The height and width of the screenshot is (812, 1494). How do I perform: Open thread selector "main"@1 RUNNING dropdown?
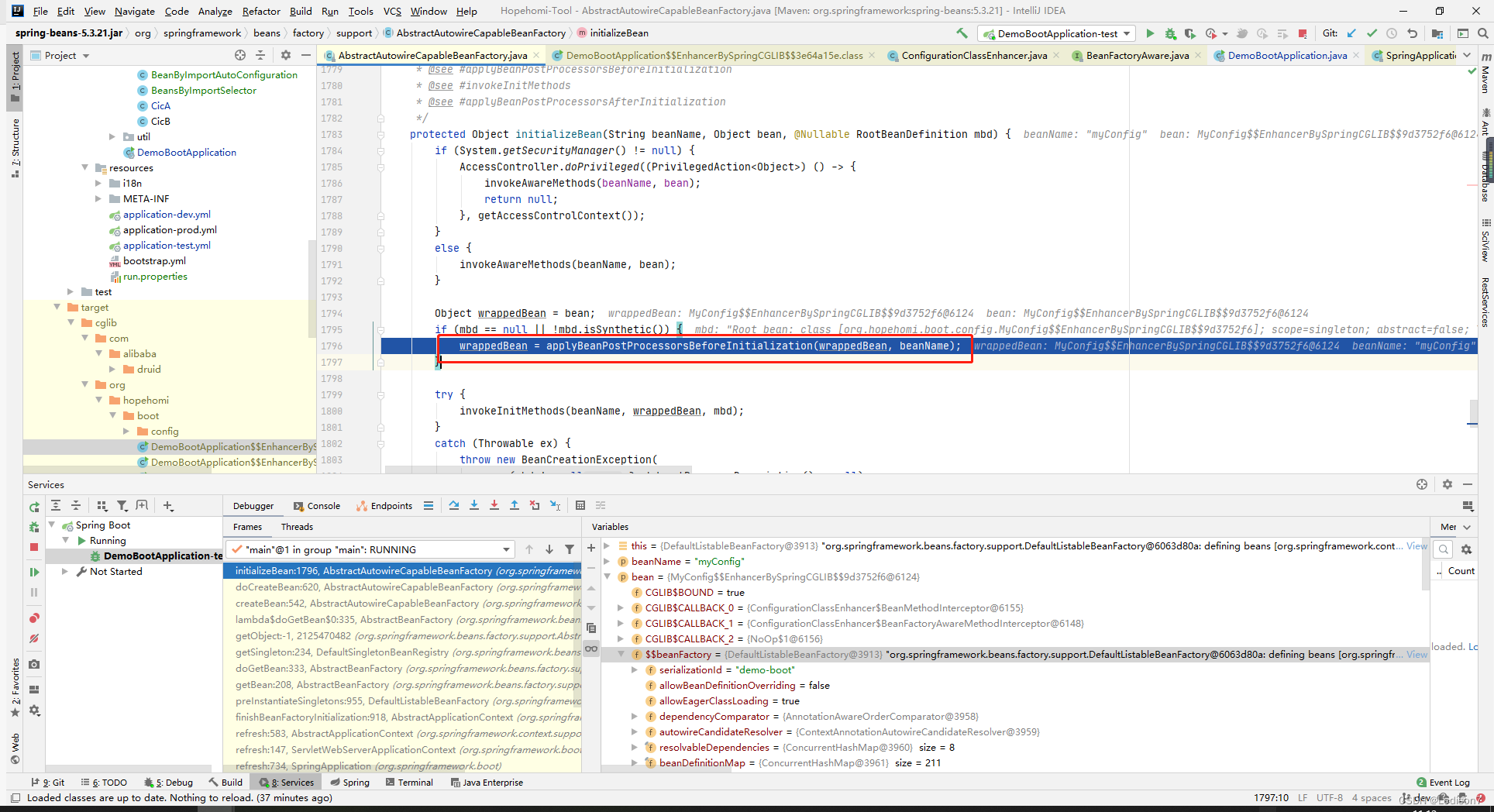tap(371, 549)
